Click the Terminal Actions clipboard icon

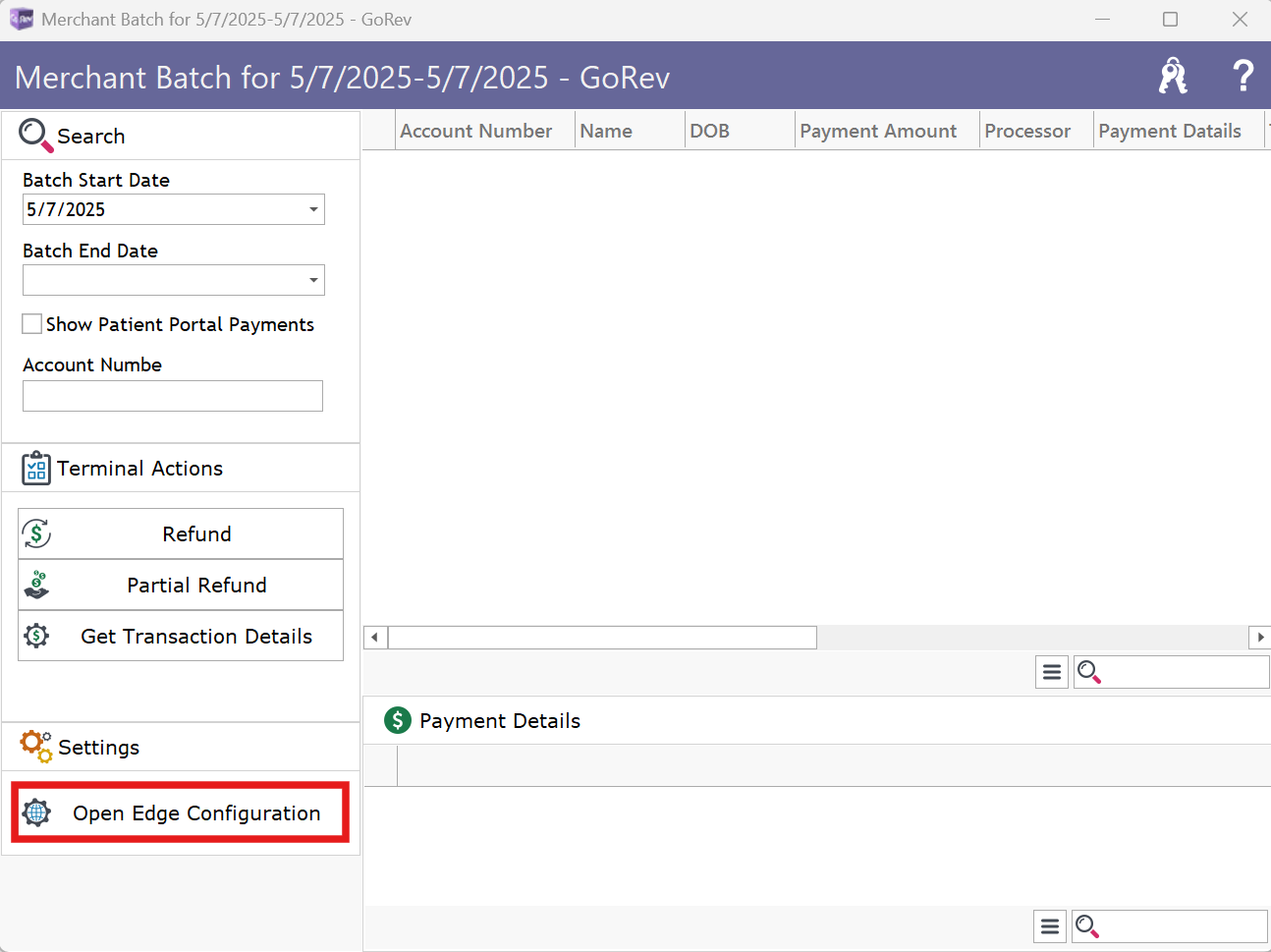coord(36,469)
